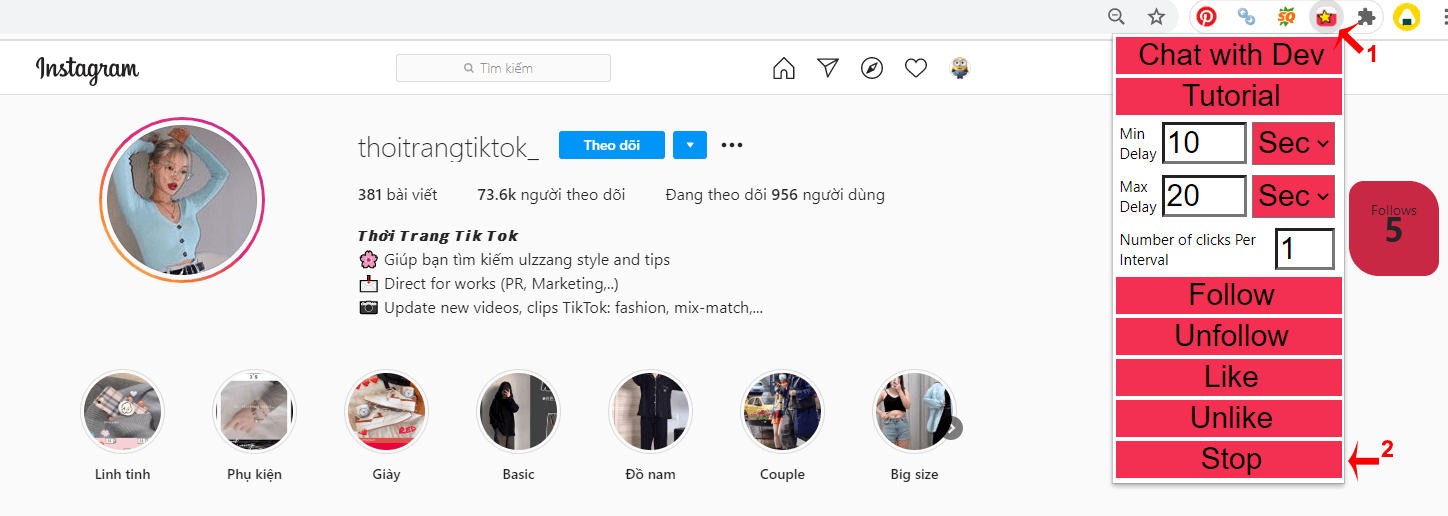
Task: Focus the Max Delay input field
Action: pos(1204,196)
